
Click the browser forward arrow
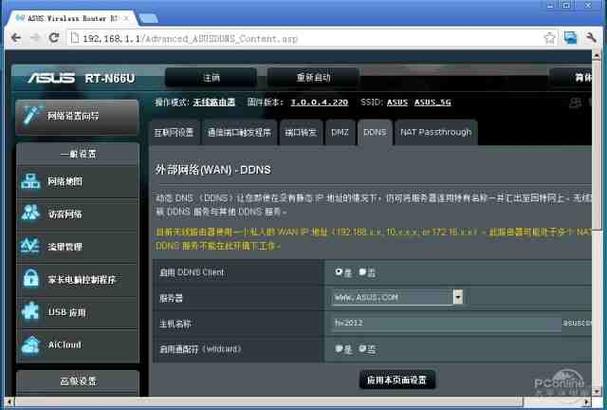[x=35, y=38]
